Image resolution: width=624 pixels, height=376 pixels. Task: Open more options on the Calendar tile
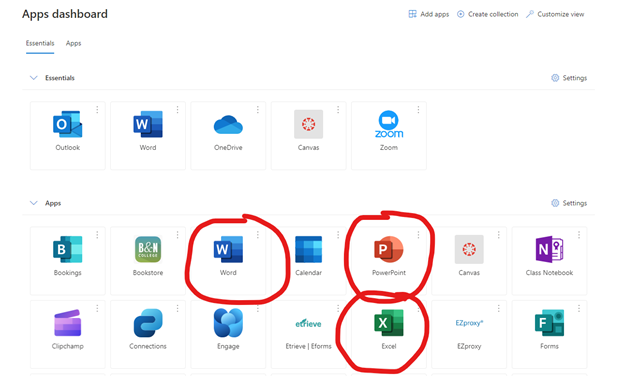pos(338,235)
